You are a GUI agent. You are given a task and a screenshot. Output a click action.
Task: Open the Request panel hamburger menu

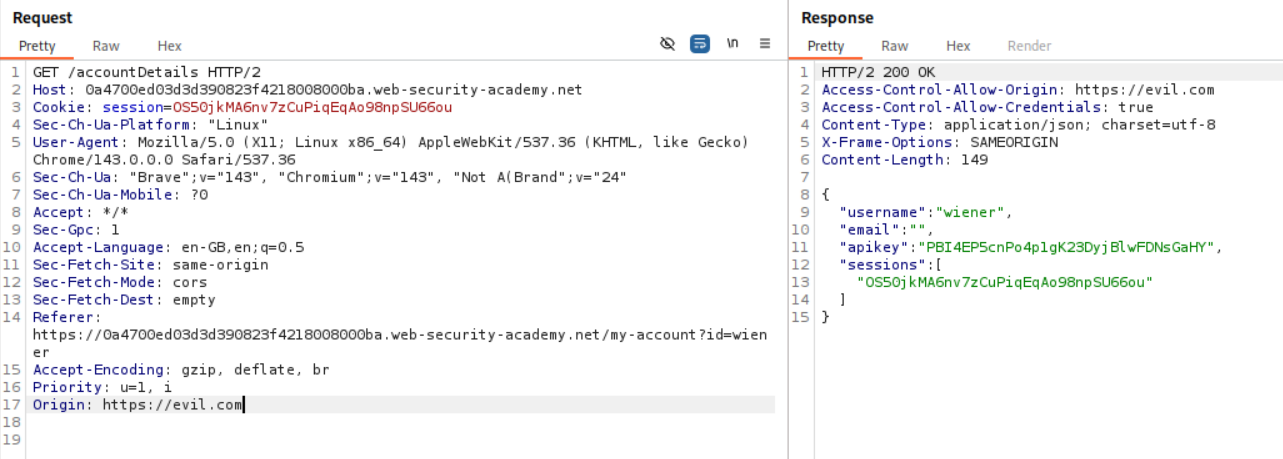coord(765,44)
